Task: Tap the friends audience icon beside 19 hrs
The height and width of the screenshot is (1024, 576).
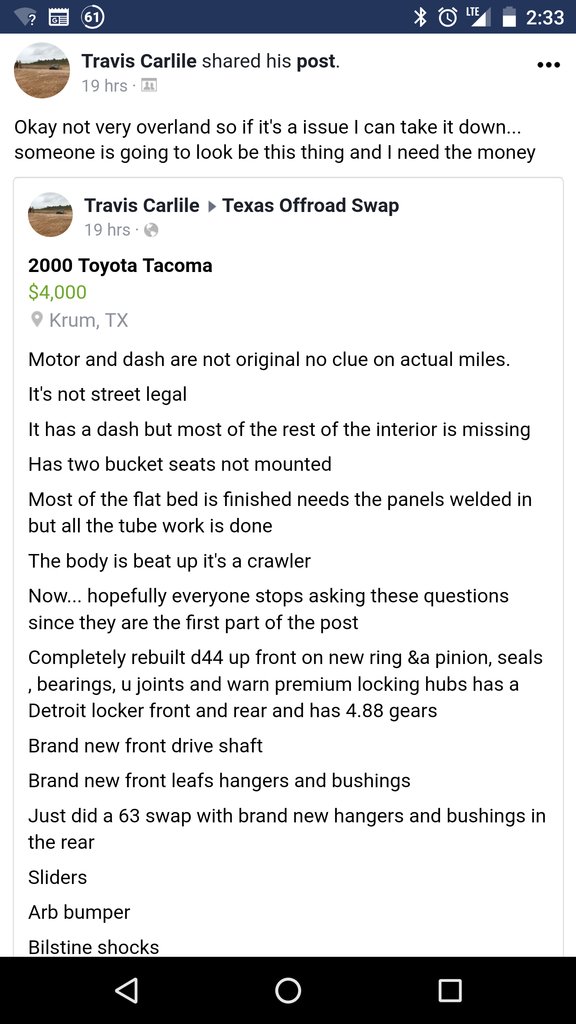Action: click(x=149, y=86)
